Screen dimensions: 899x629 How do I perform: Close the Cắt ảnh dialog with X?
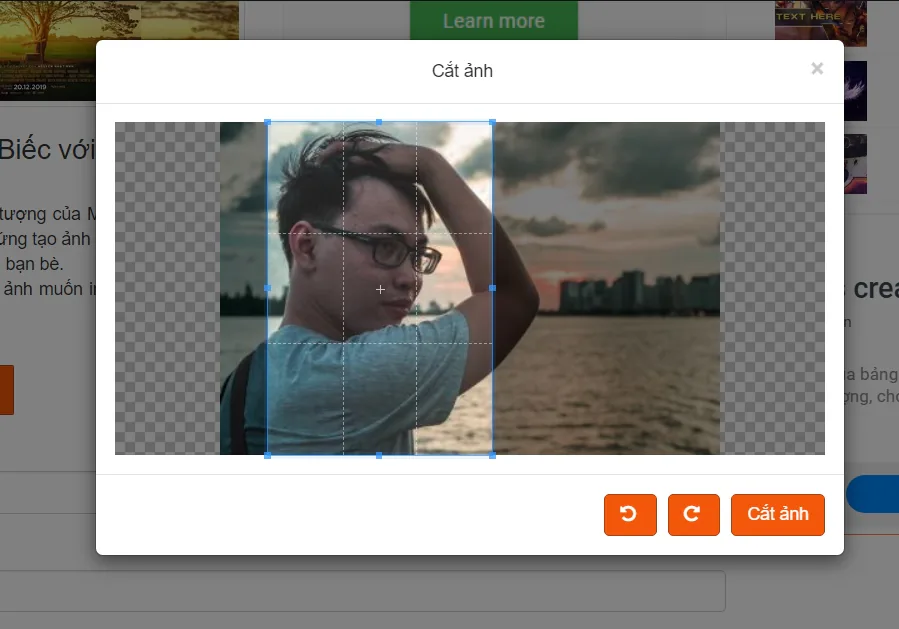point(817,69)
